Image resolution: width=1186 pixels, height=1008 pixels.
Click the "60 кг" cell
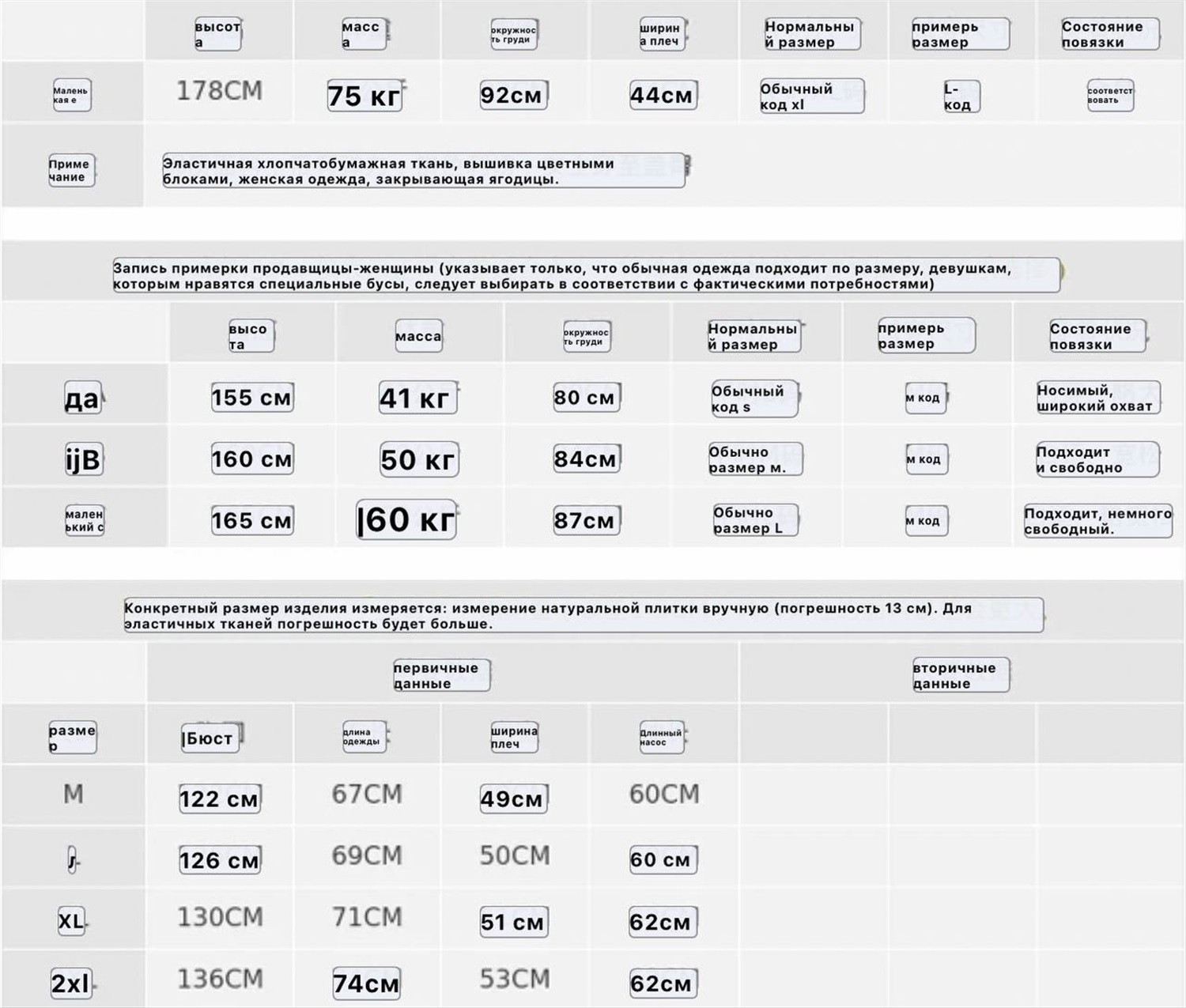coord(406,519)
